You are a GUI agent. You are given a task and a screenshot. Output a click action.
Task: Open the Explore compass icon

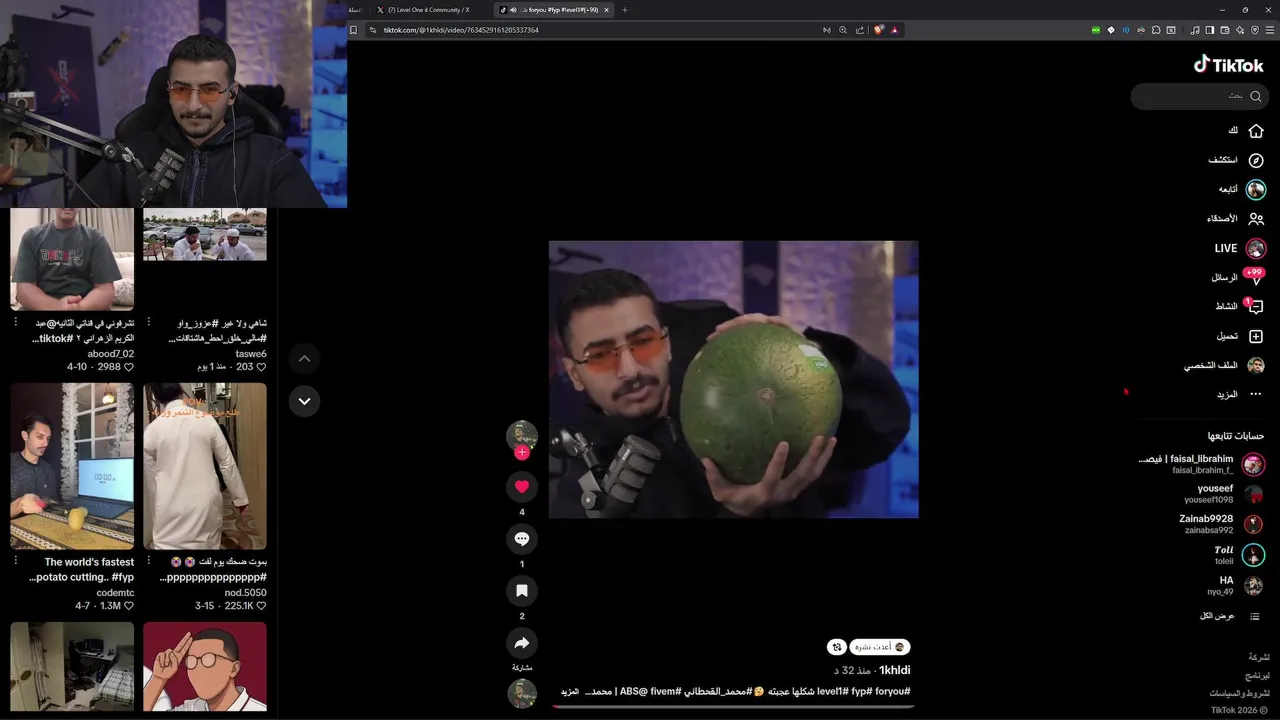point(1256,160)
